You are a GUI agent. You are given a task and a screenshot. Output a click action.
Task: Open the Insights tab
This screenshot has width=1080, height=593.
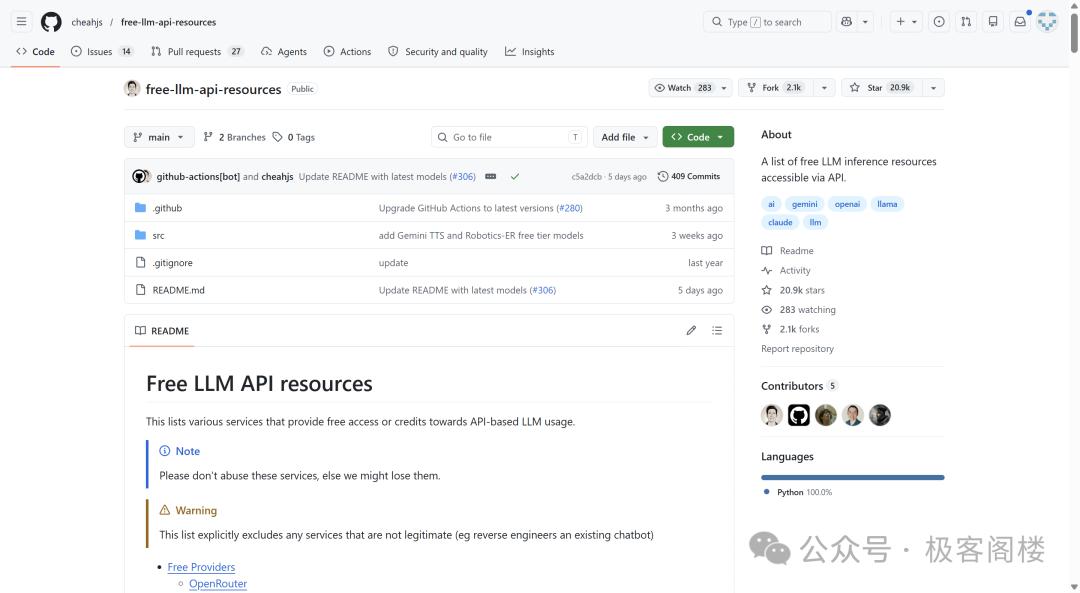coord(529,52)
